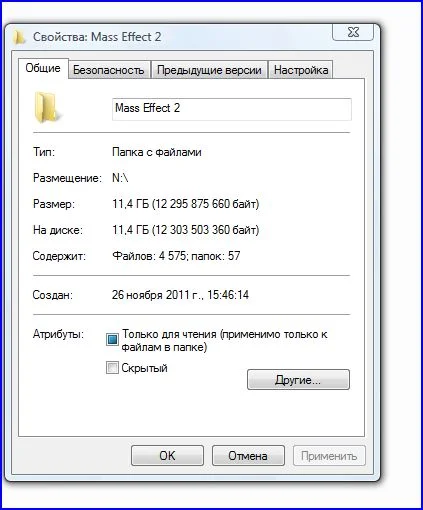Switch to the Безопасность tab
The width and height of the screenshot is (423, 510).
tap(109, 70)
